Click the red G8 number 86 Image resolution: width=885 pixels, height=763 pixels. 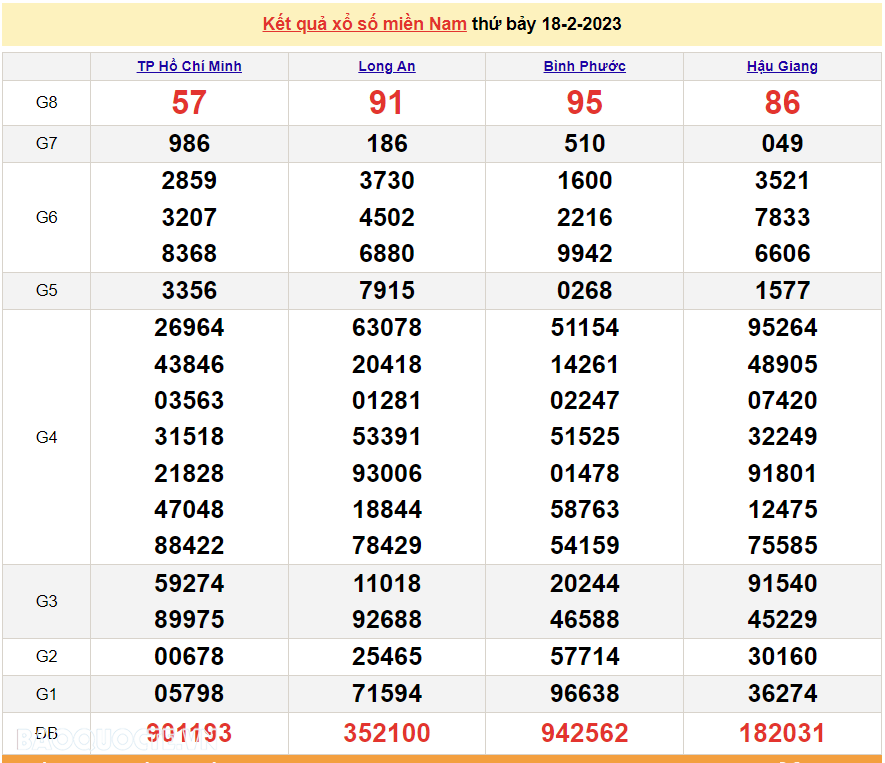point(782,103)
